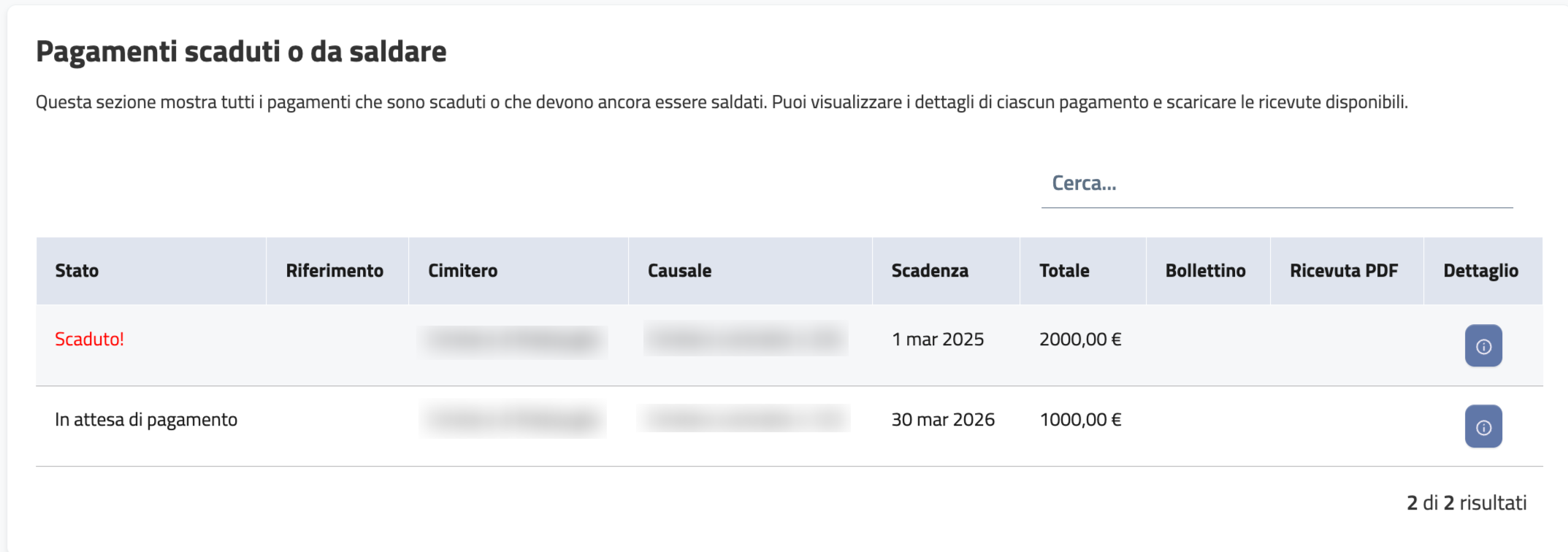Click the 2000,00 € total amount
Image resolution: width=1568 pixels, height=552 pixels.
[x=1080, y=340]
